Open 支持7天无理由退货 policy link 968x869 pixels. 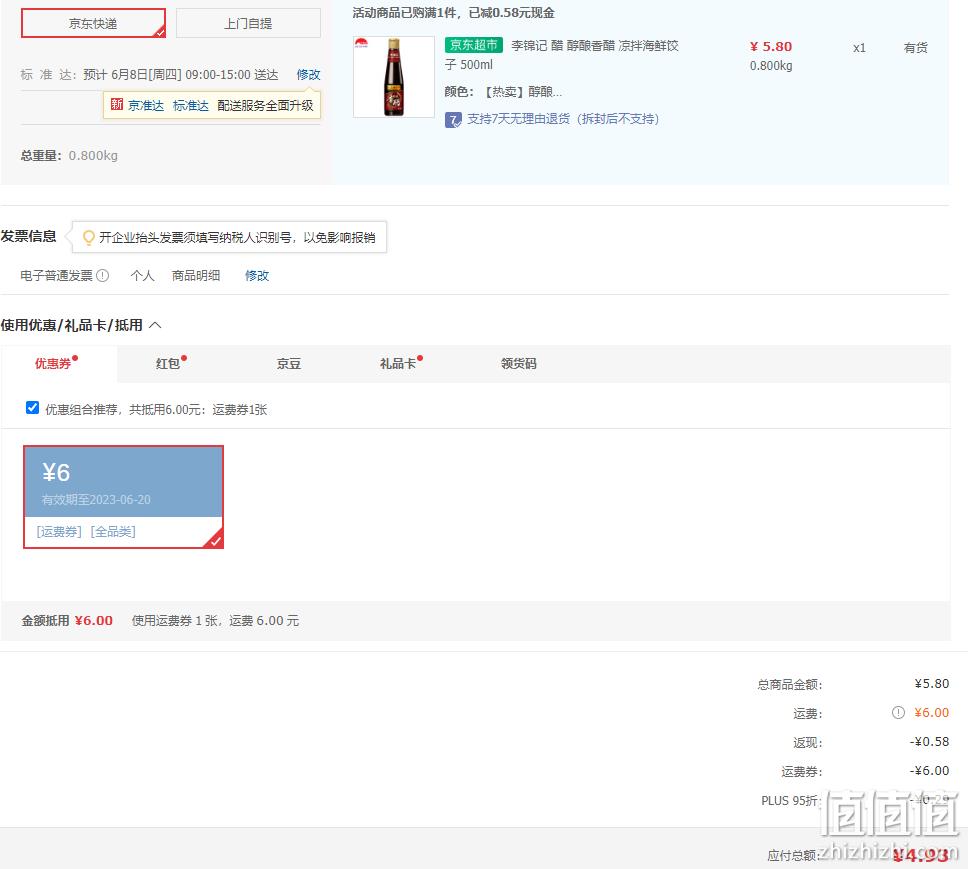point(562,119)
